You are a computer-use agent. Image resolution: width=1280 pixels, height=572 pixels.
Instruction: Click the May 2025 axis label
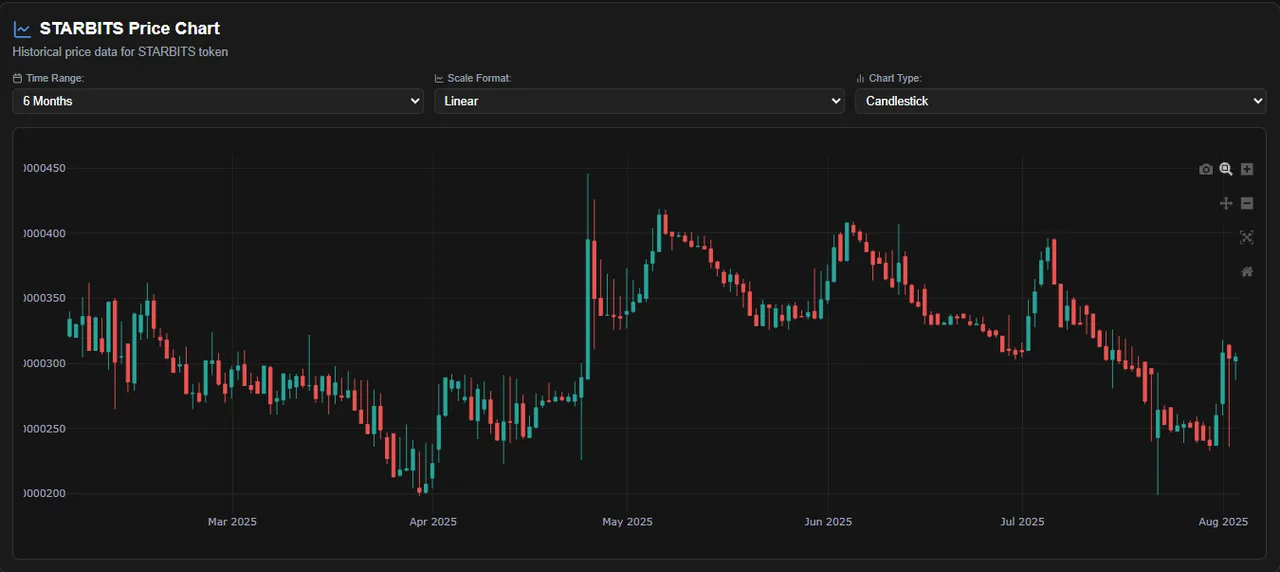tap(626, 522)
